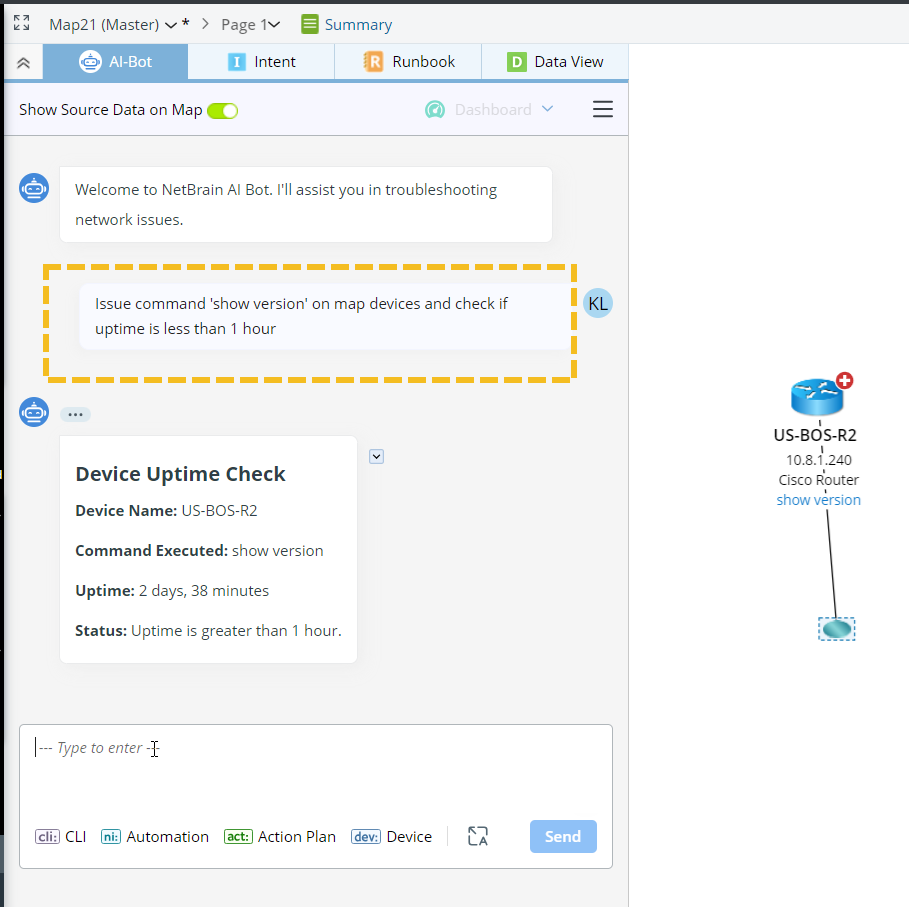The width and height of the screenshot is (909, 907).
Task: Click the Device Name: US-BOS-R2 line
Action: pos(166,511)
